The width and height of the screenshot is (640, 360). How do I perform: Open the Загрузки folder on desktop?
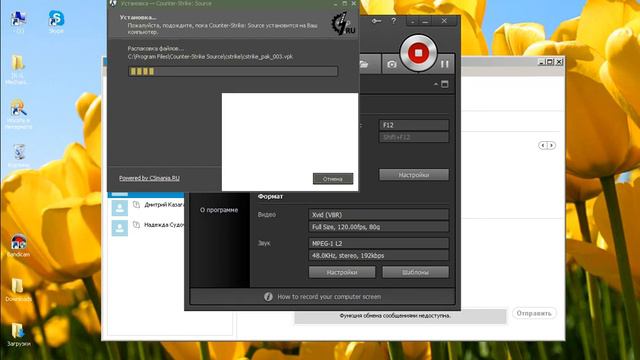coord(18,335)
